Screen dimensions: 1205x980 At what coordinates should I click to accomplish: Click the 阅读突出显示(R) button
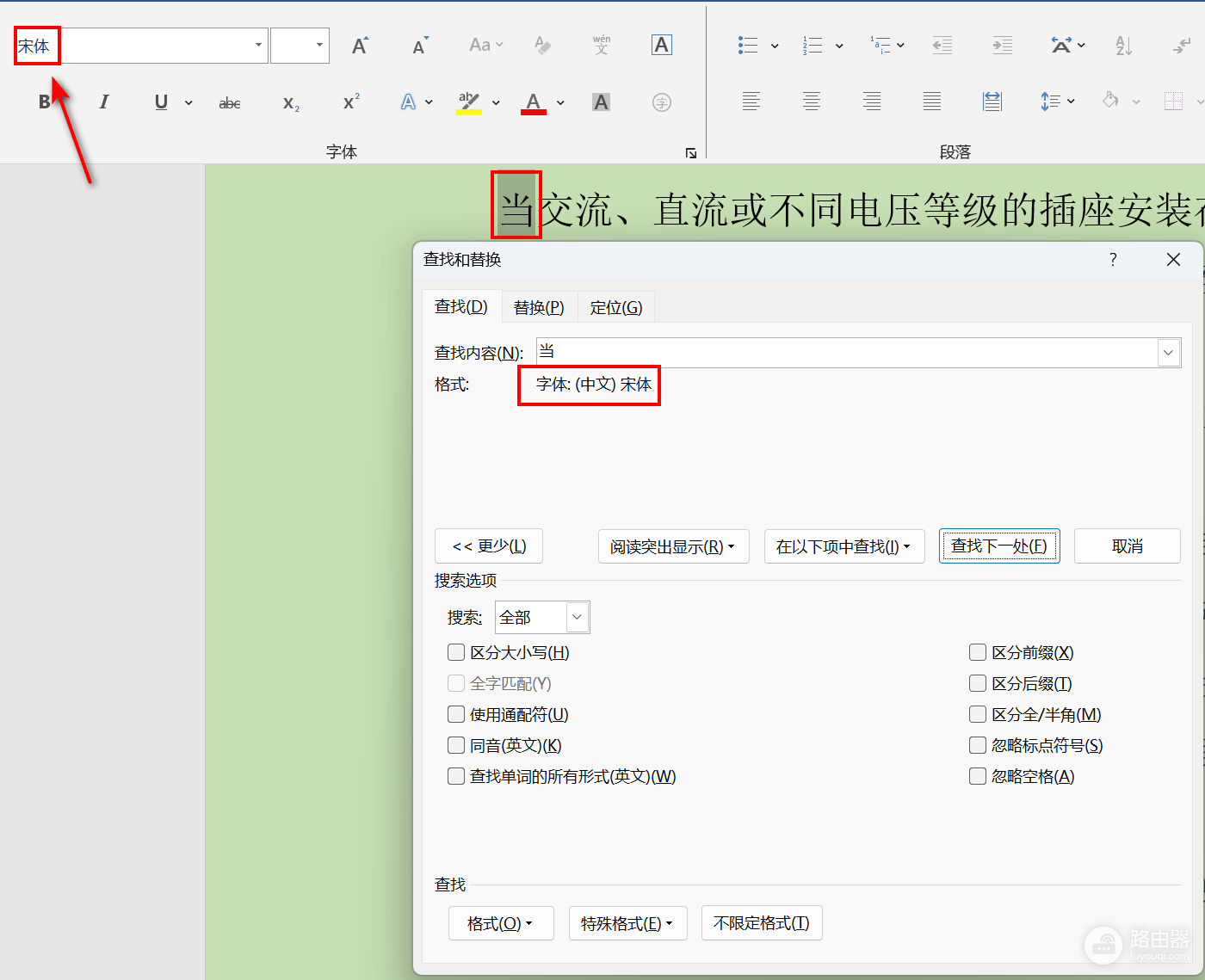674,546
